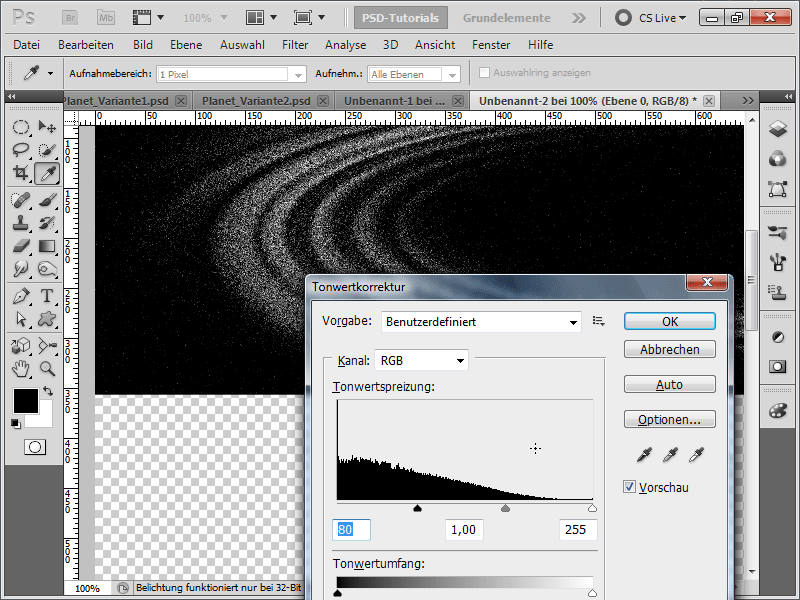Open the Aufnahmebereich dropdown
Image resolution: width=800 pixels, height=600 pixels.
[231, 74]
